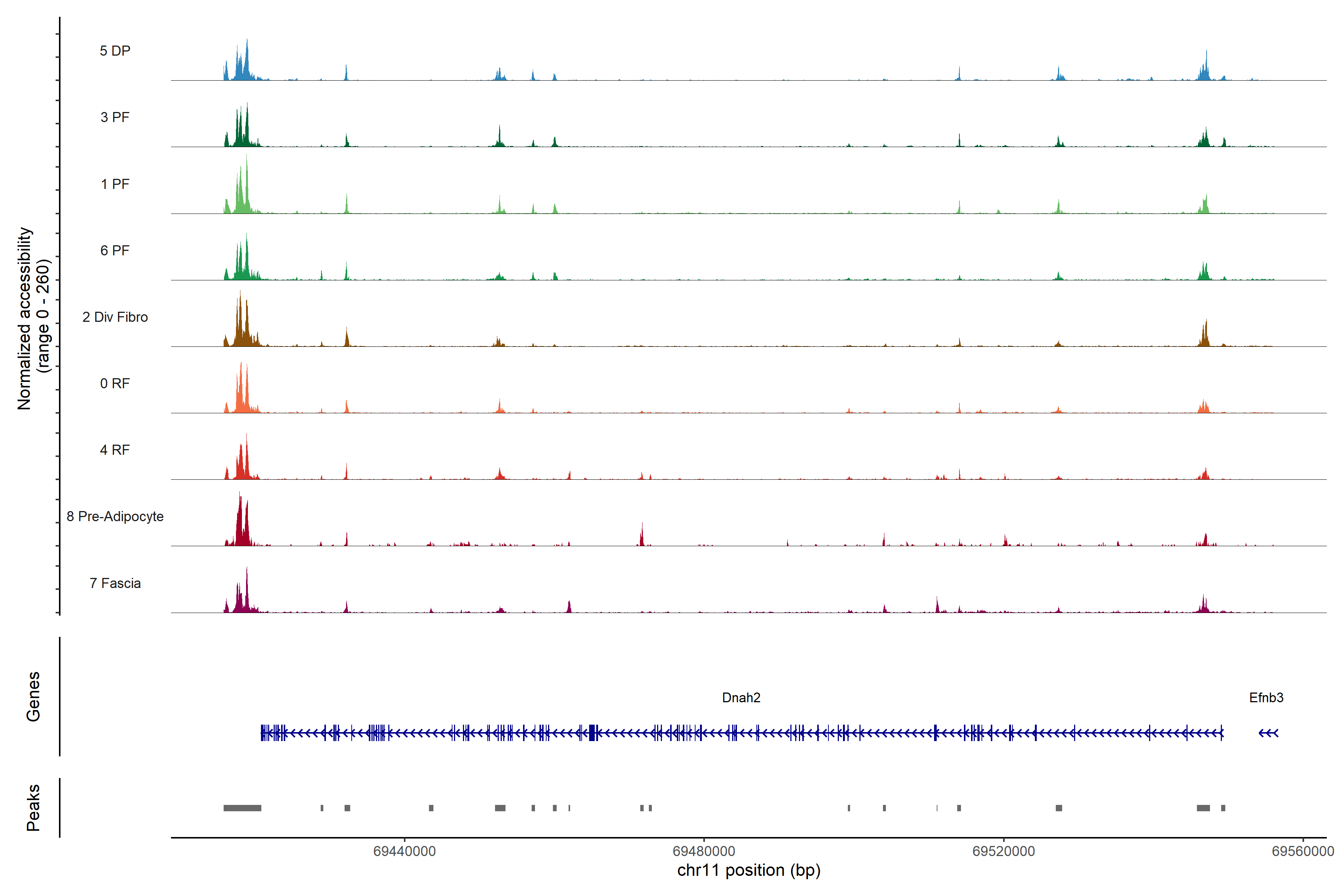Click the 0 RF track label
The image size is (1344, 896).
click(115, 383)
